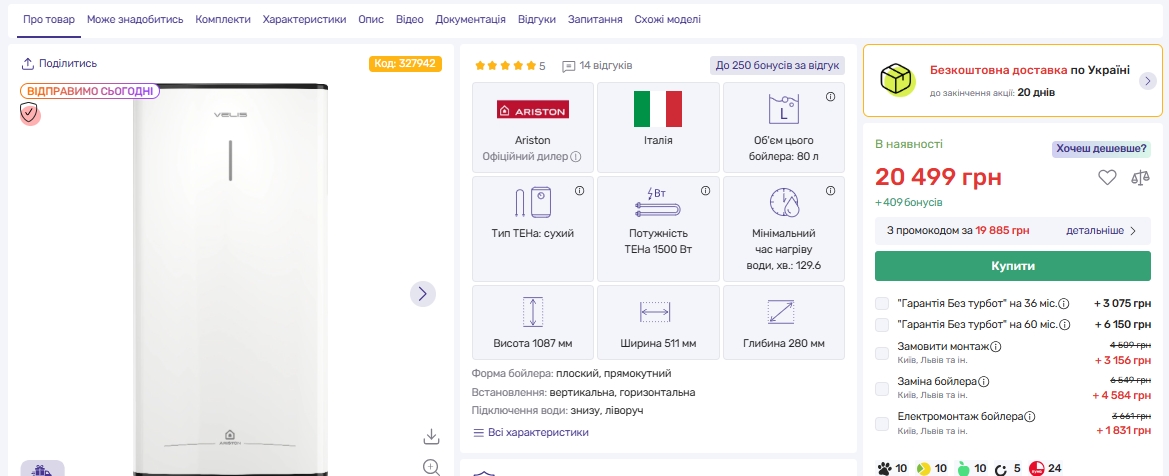Click the compare scales icon
The width and height of the screenshot is (1169, 476).
point(1140,178)
